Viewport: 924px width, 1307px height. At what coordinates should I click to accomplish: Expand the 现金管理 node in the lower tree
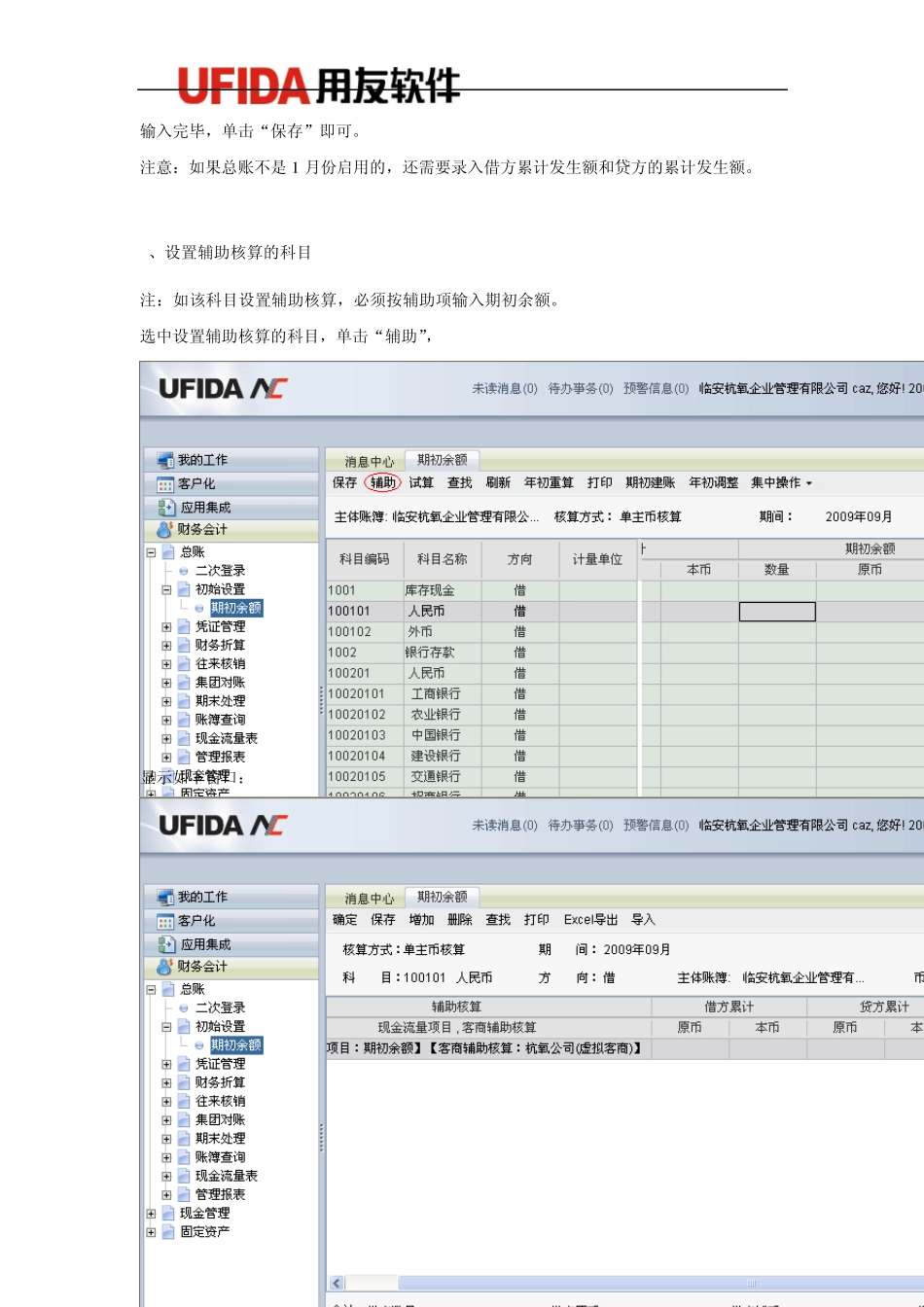pos(151,1214)
